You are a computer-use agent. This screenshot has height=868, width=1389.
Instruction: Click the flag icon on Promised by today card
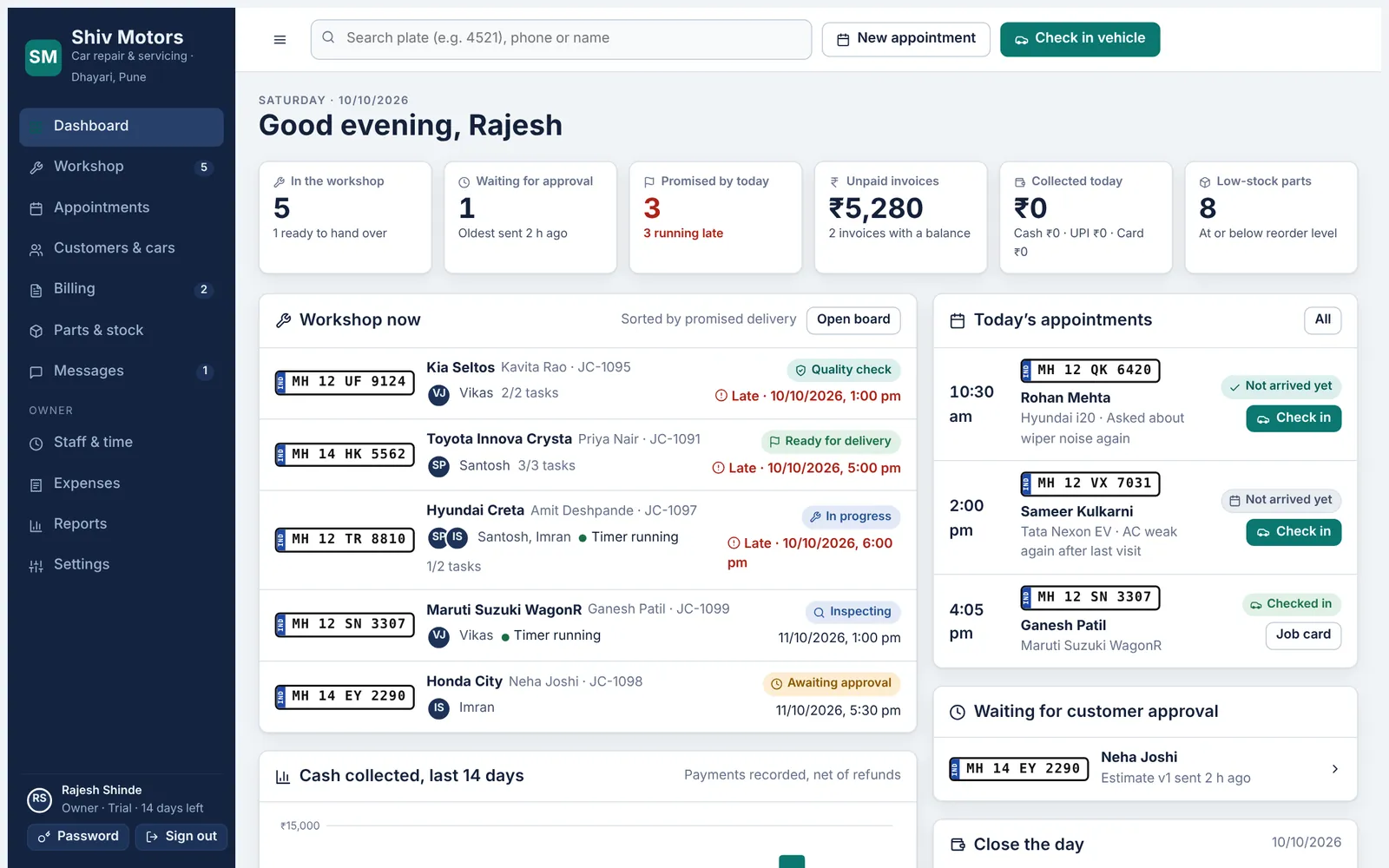649,182
